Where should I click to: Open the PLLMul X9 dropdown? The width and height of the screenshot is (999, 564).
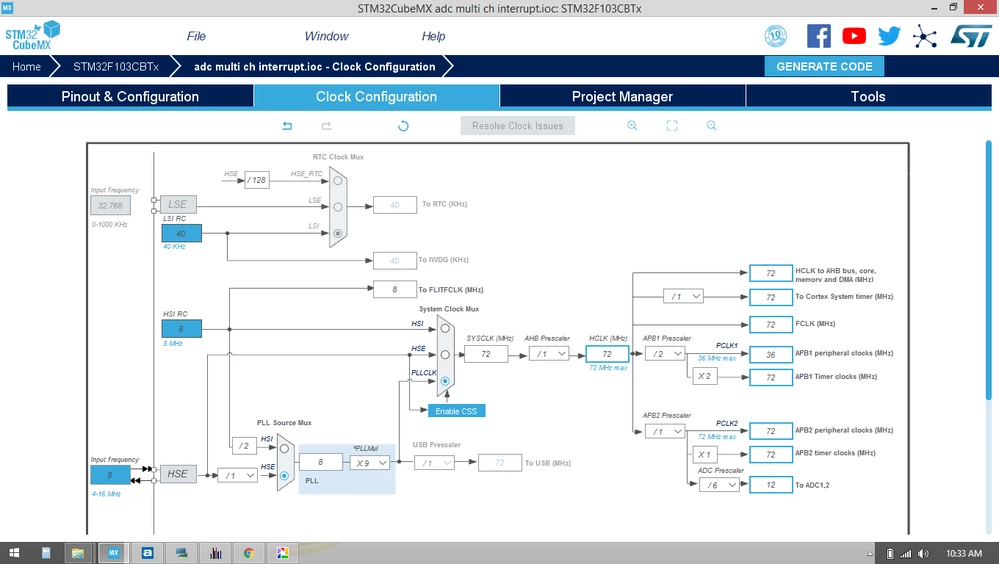point(370,463)
